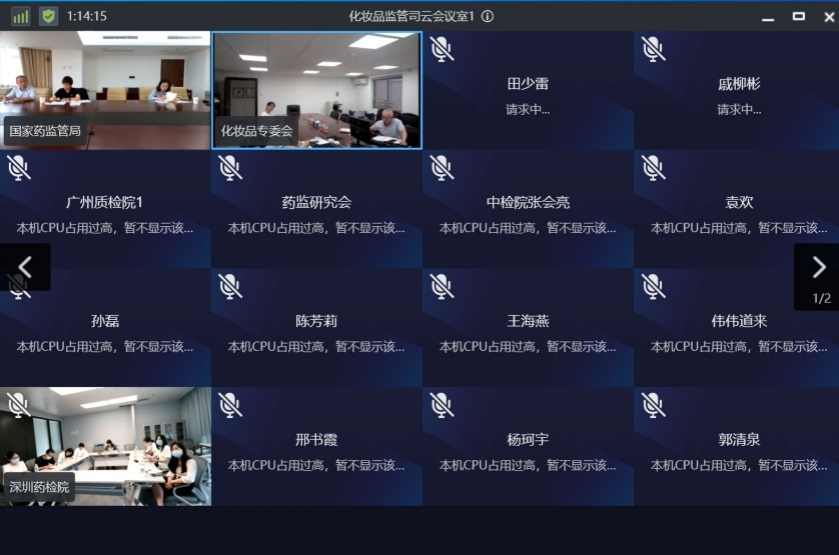Viewport: 839px width, 555px height.
Task: Click the green security shield icon
Action: 48,16
